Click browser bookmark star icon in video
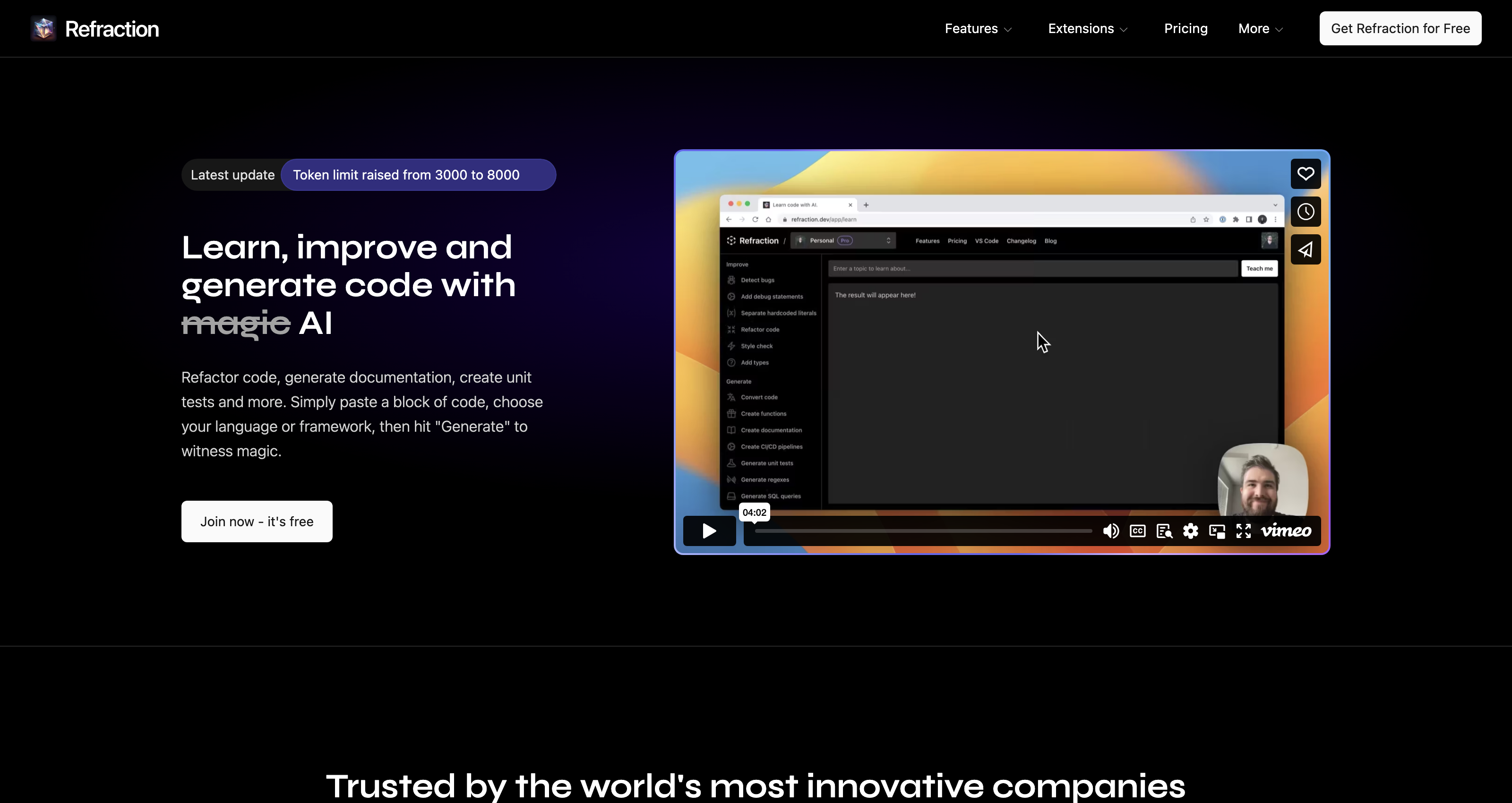Viewport: 1512px width, 803px height. tap(1206, 219)
